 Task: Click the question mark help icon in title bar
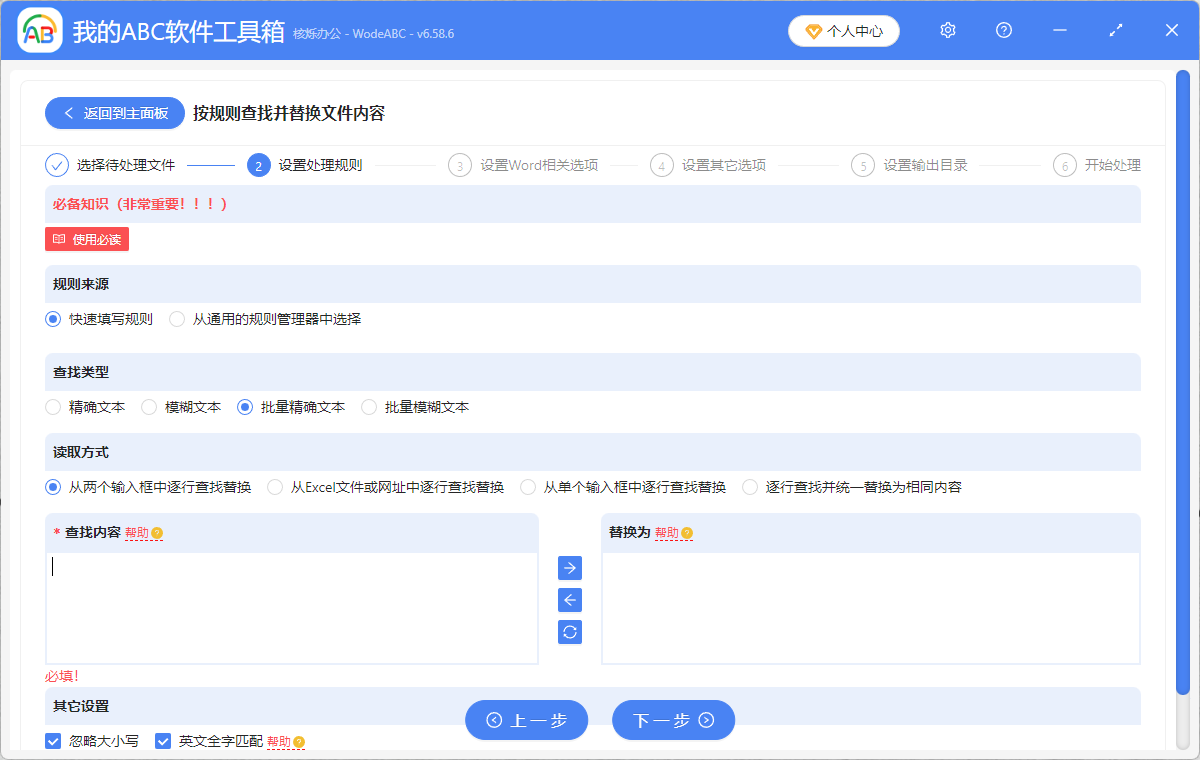(1003, 30)
